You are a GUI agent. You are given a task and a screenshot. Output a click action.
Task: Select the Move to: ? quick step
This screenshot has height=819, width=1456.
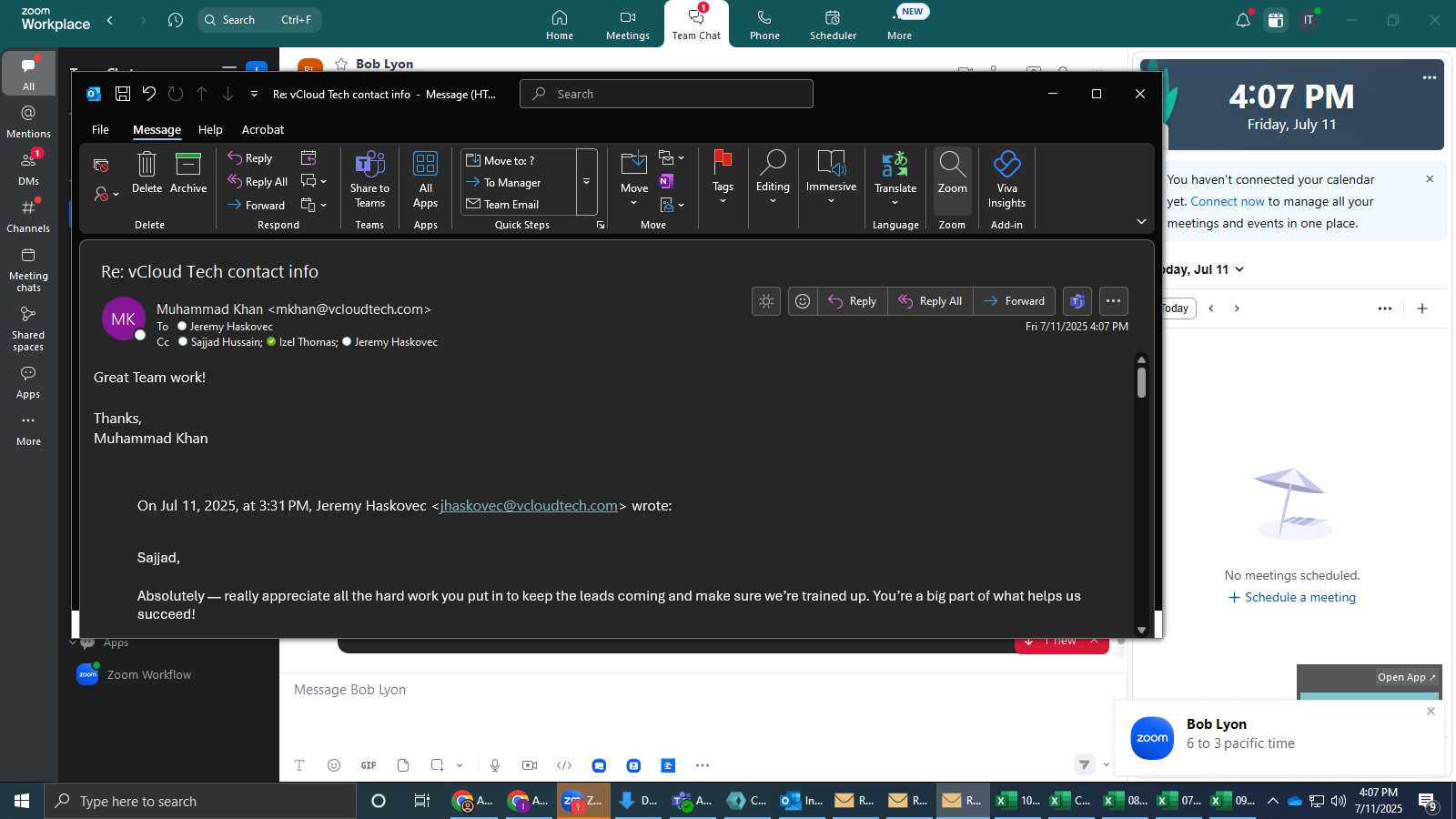pos(519,160)
